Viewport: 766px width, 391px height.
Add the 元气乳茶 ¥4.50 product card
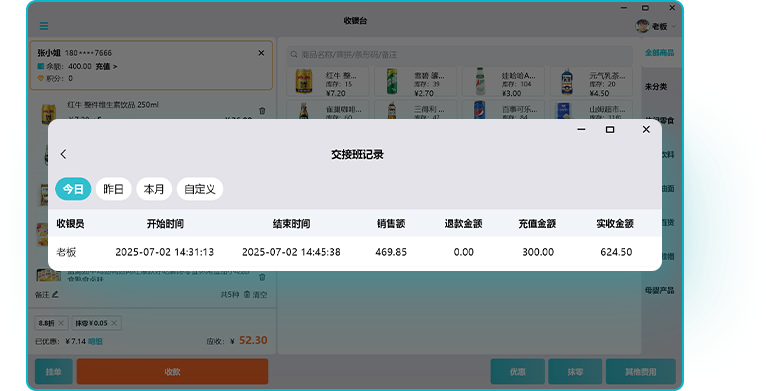pos(592,81)
